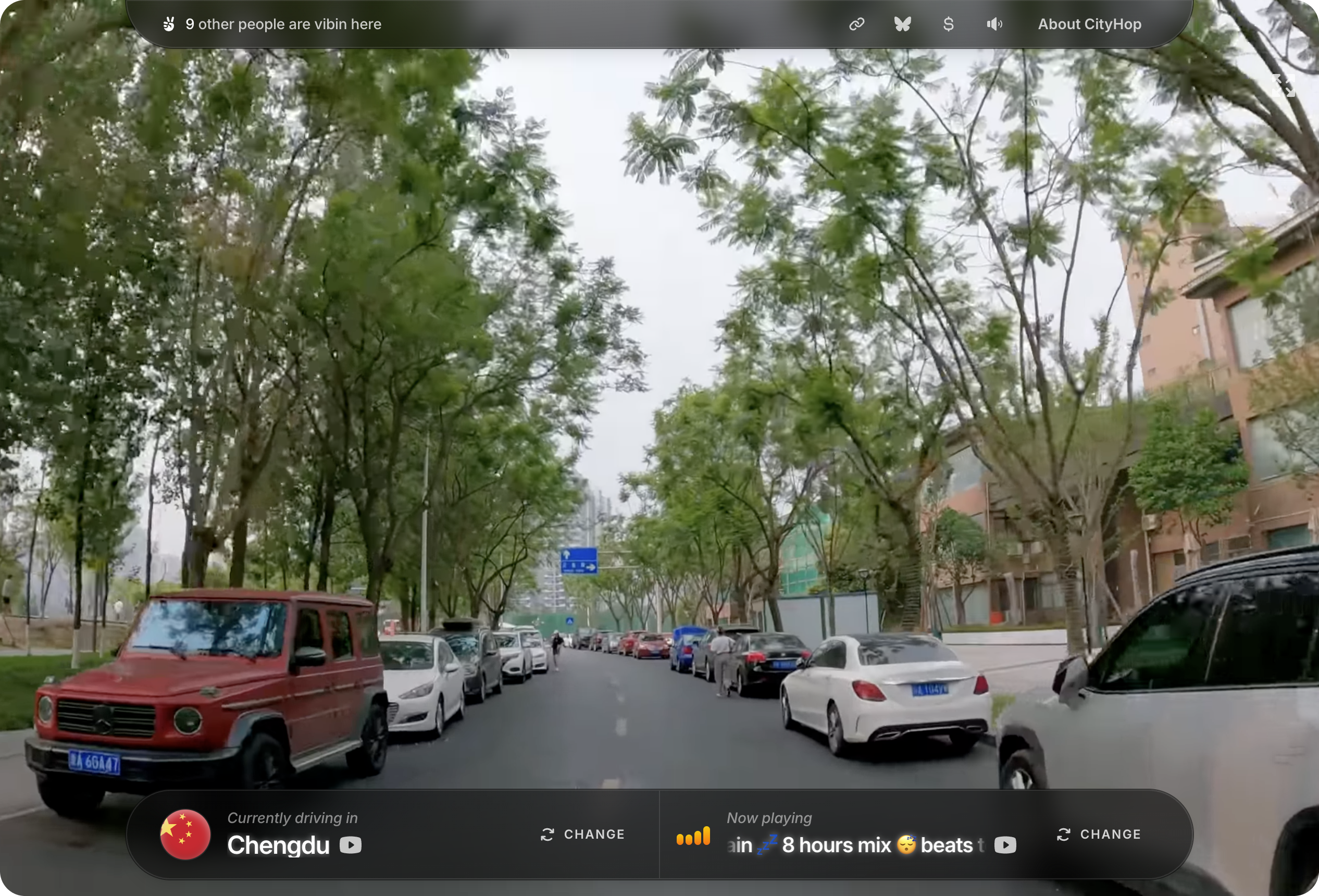Click the China flag icon

(185, 834)
